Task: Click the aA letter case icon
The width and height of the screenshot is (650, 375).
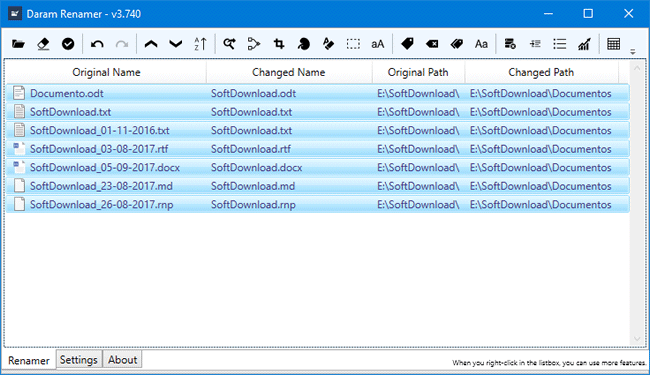Action: point(378,44)
